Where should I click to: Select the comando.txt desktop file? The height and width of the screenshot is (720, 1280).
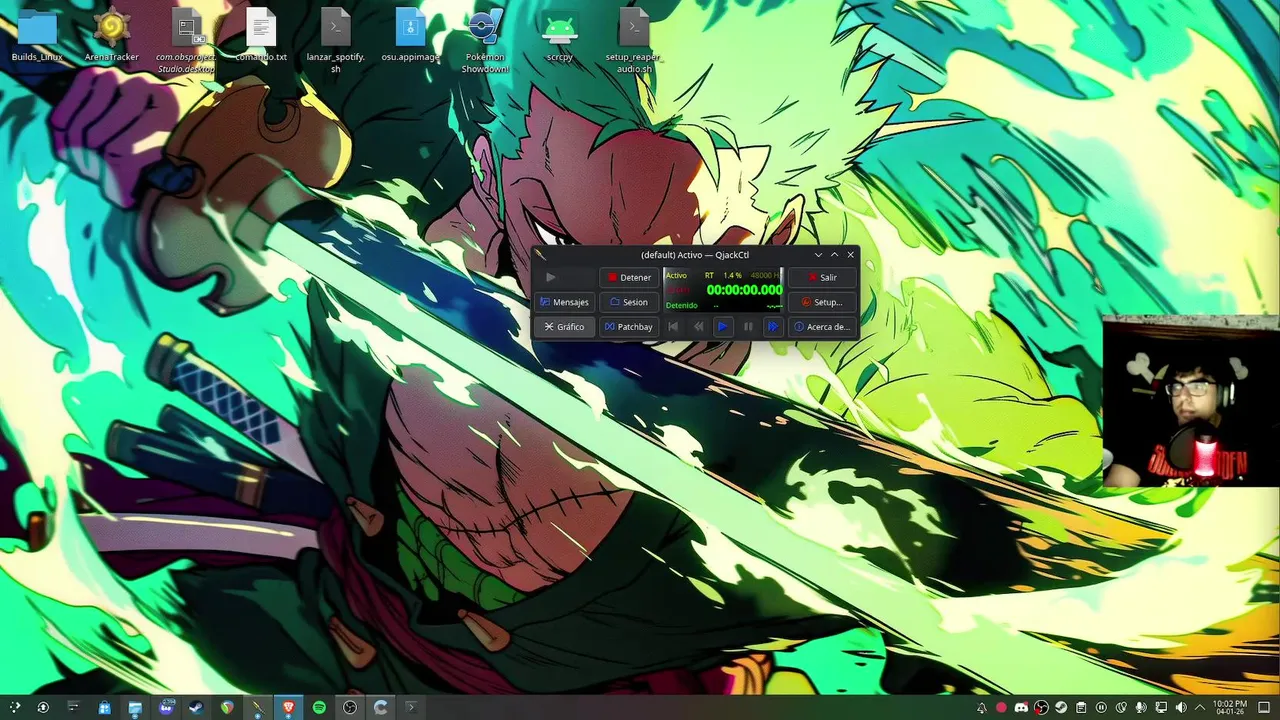tap(260, 36)
